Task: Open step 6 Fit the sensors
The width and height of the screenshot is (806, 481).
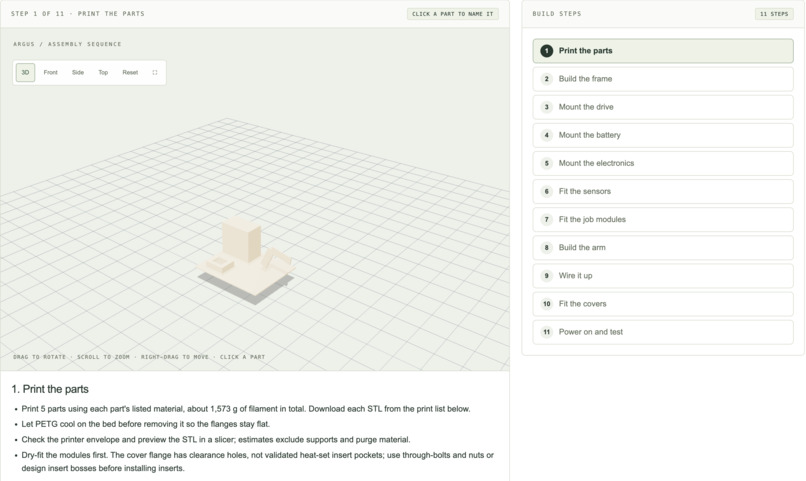Action: [663, 191]
